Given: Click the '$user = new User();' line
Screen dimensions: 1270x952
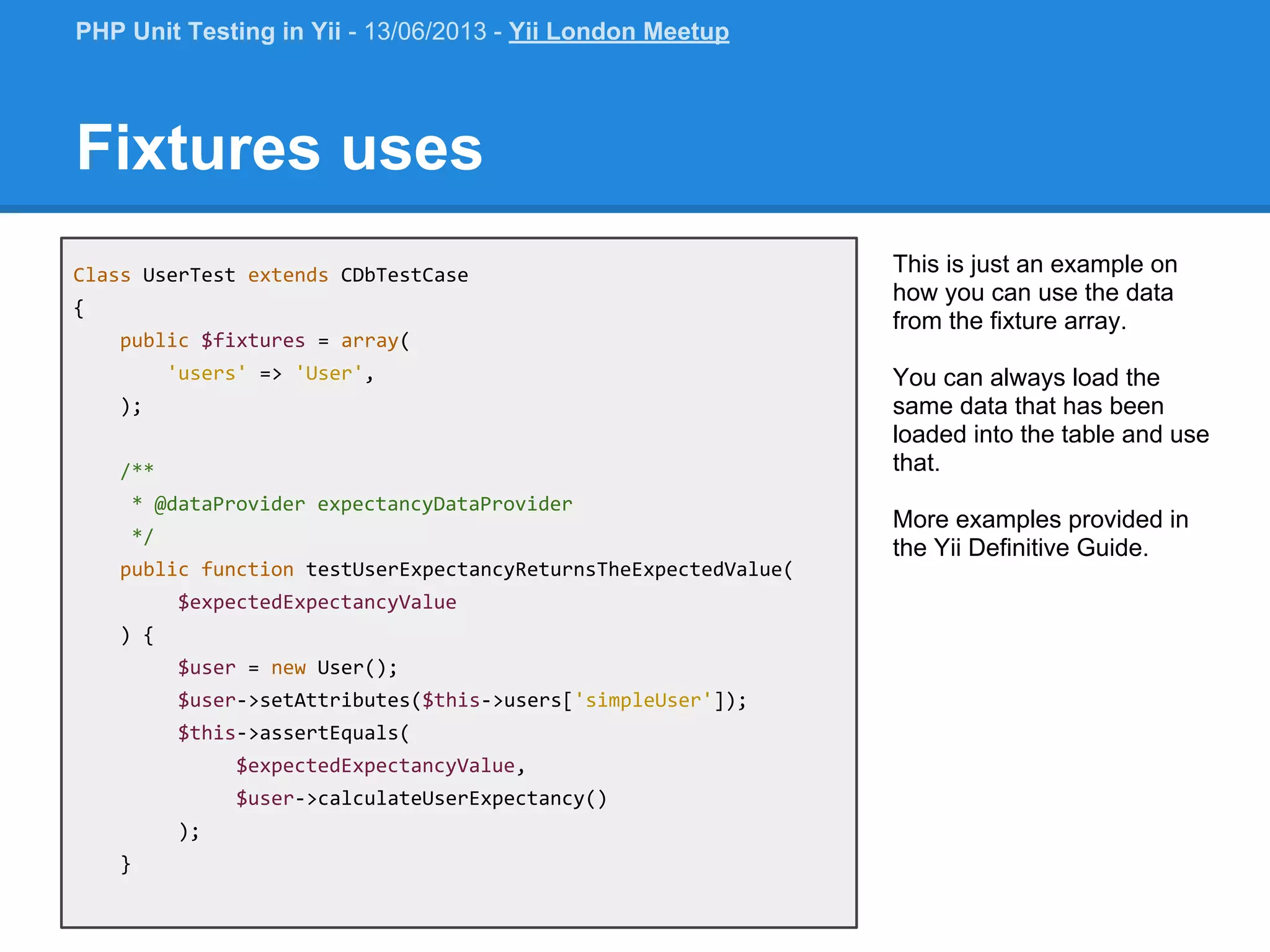Looking at the screenshot, I should pyautogui.click(x=287, y=668).
